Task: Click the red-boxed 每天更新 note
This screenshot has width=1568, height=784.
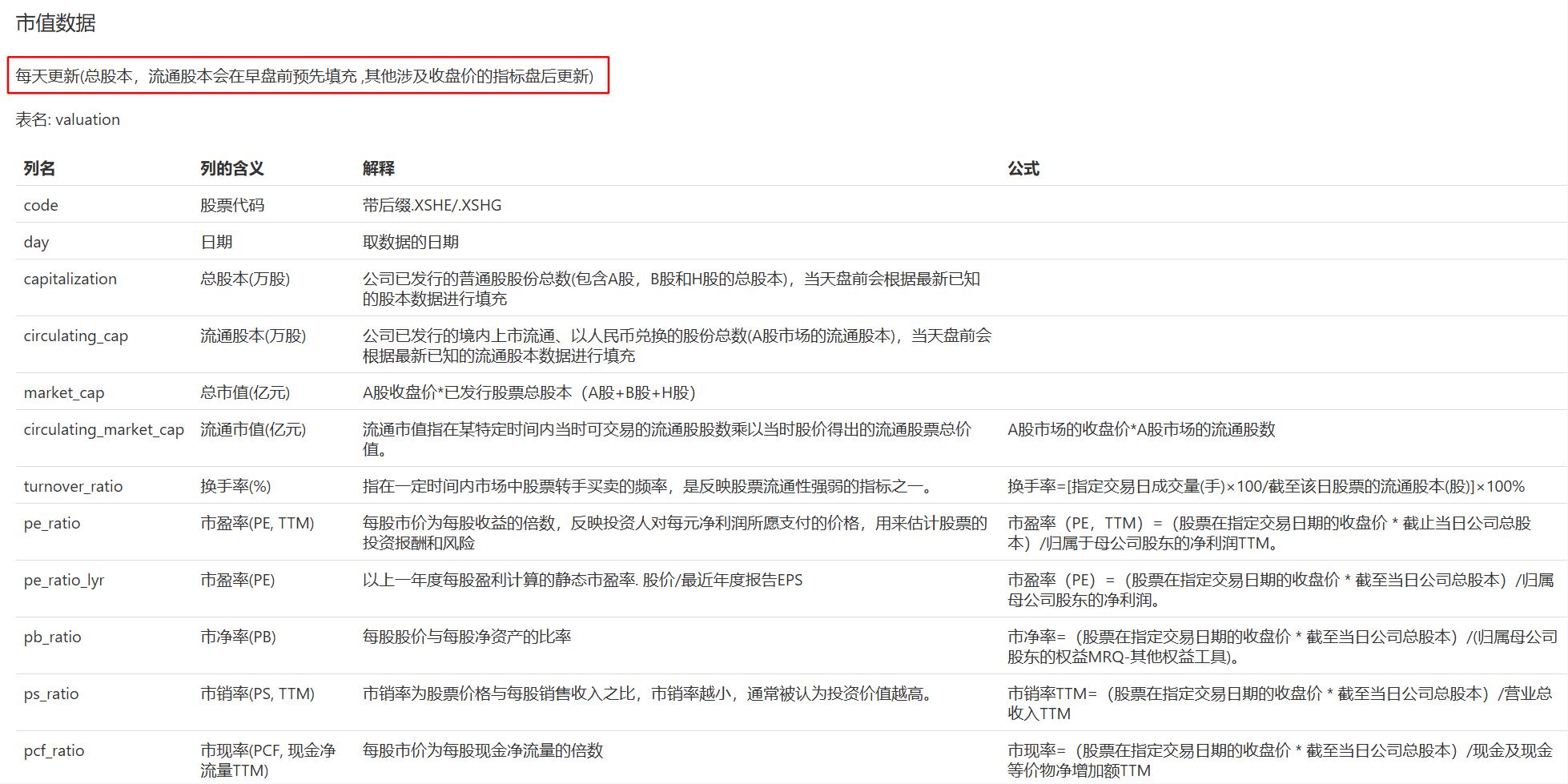Action: point(304,76)
